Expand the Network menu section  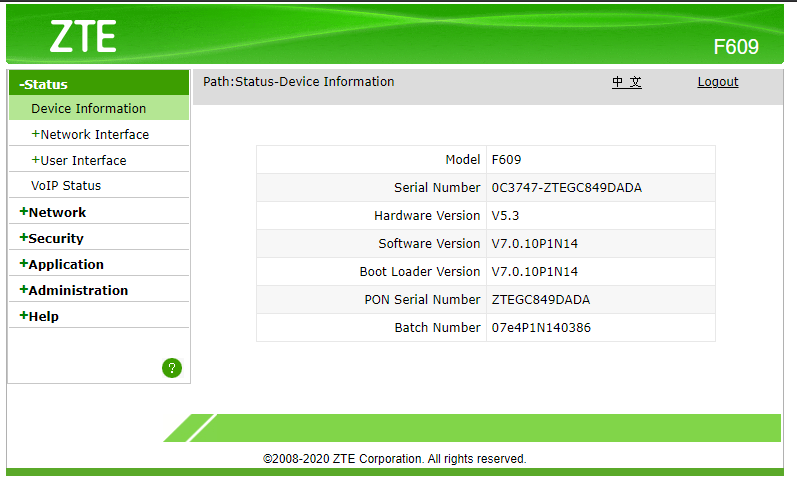point(53,213)
